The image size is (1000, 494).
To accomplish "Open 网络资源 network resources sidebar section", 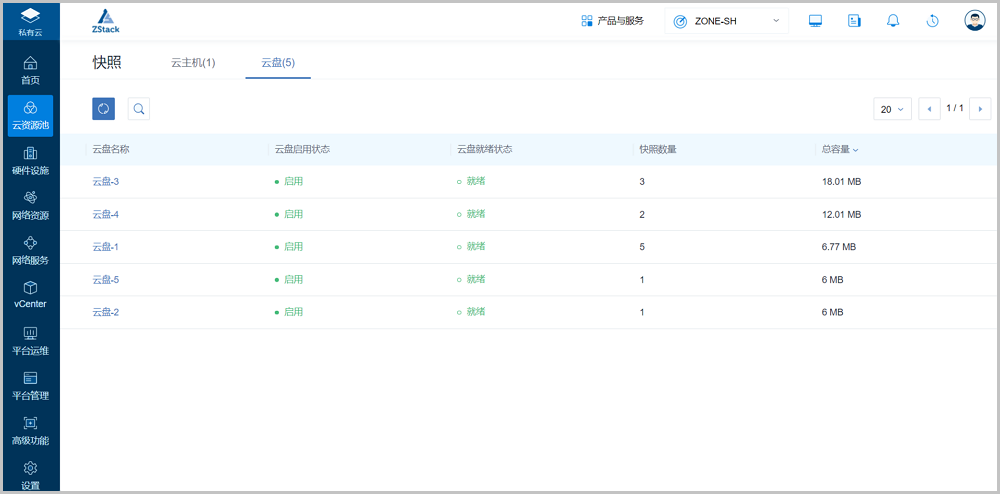I will 30,206.
